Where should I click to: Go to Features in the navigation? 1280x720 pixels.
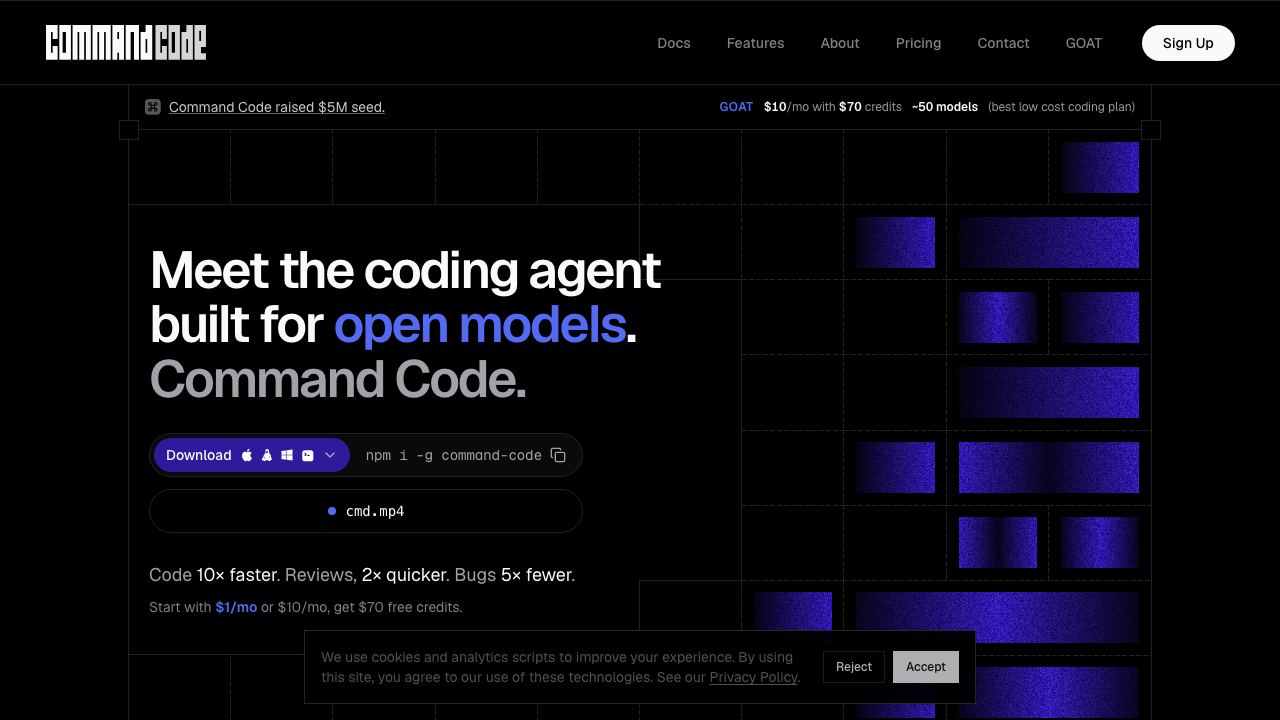[x=755, y=43]
